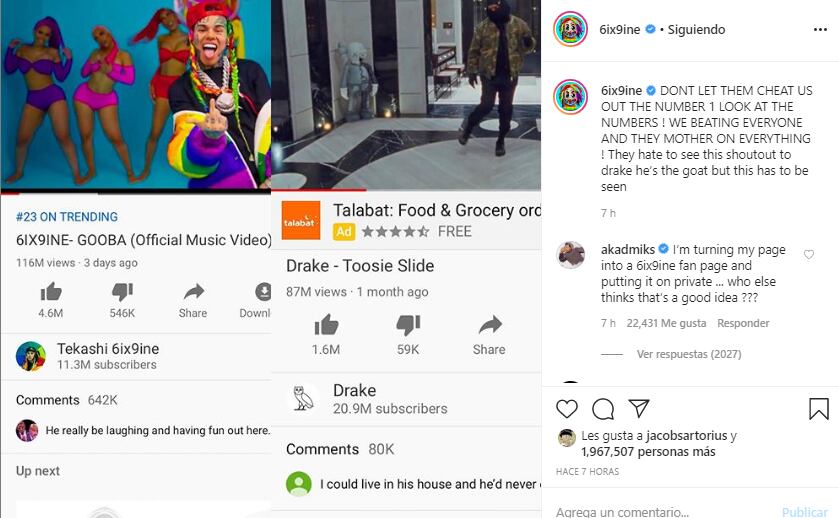Toggle the Siguiendo follow status
839x518 pixels.
point(696,29)
